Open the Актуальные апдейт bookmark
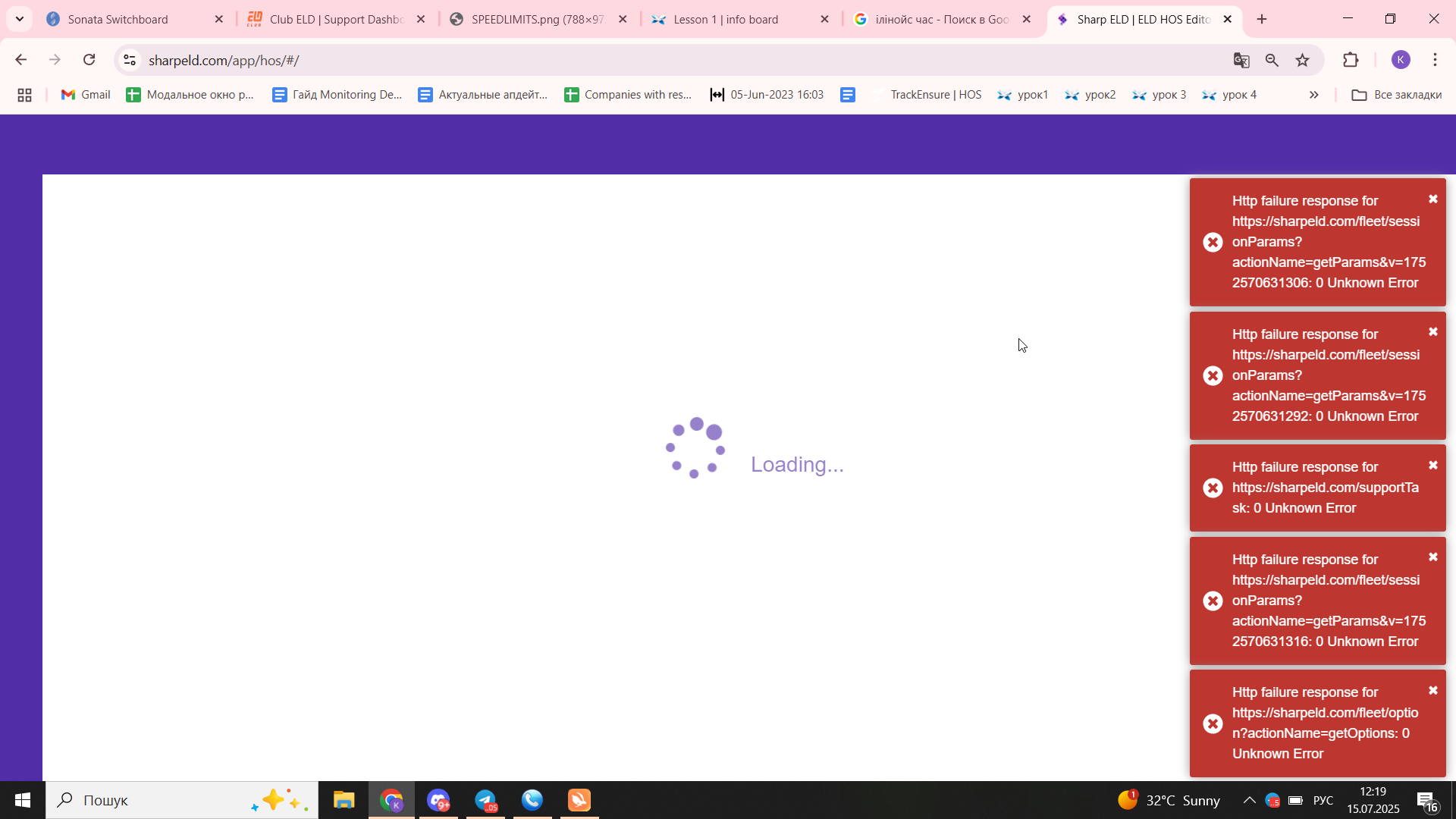 [483, 95]
